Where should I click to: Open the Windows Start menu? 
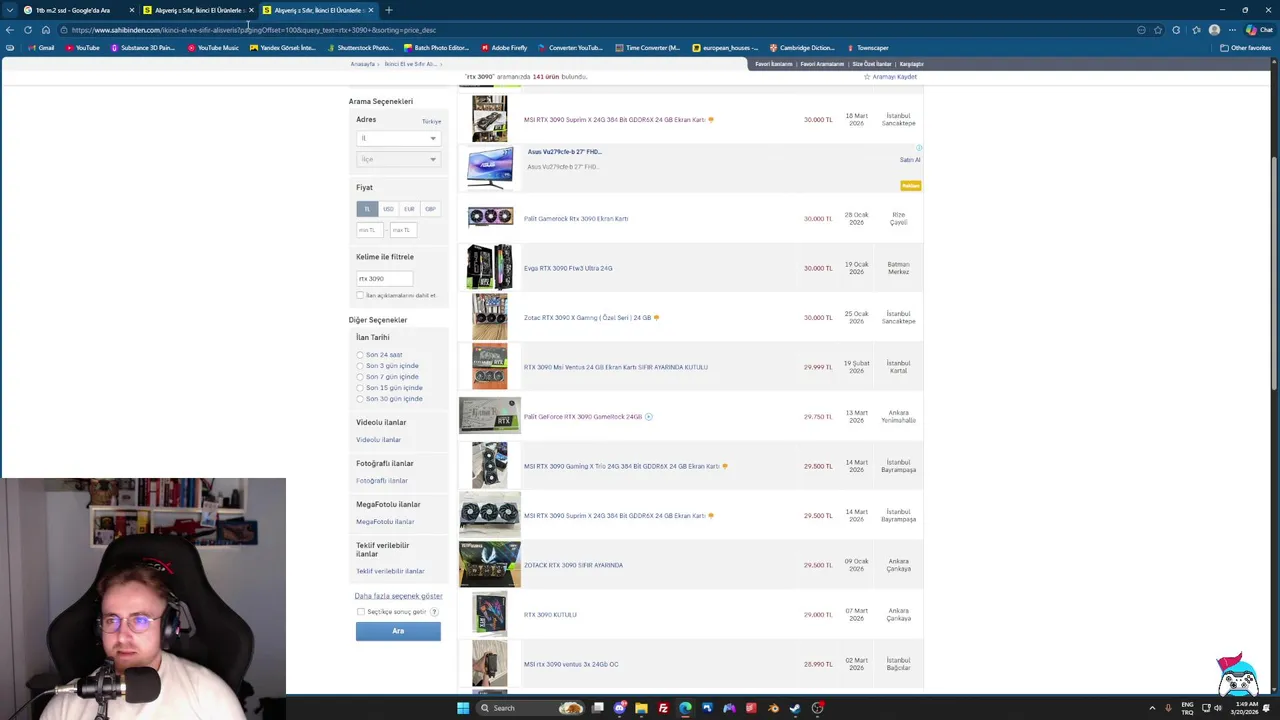pos(463,708)
